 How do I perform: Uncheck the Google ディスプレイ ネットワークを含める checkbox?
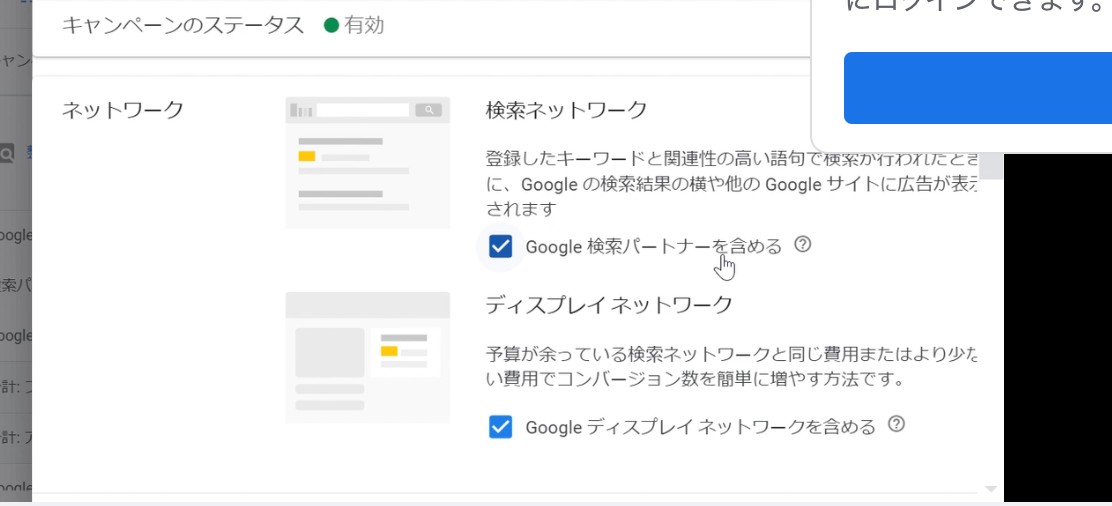tap(501, 427)
